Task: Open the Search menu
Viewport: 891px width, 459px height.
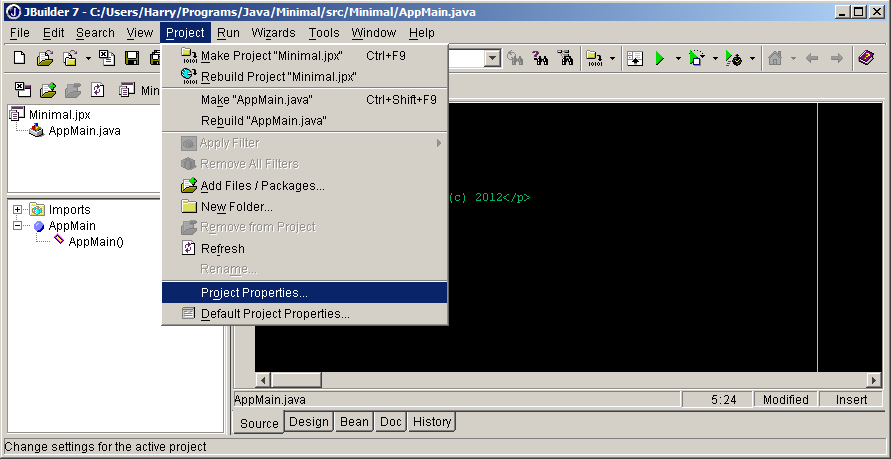Action: tap(95, 33)
